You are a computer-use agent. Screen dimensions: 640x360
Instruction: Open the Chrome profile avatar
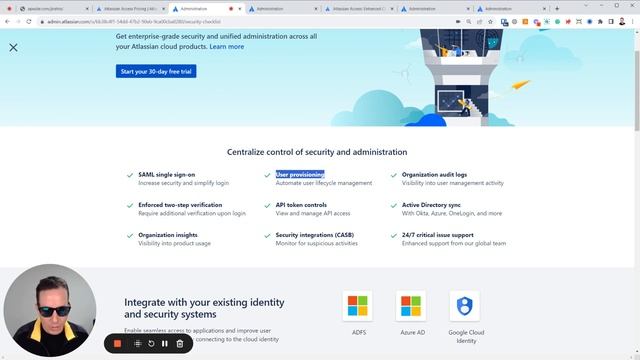pyautogui.click(x=622, y=22)
